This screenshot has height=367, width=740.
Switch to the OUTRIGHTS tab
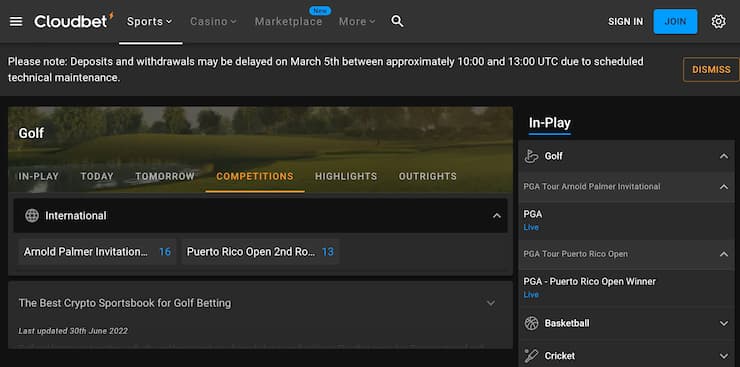[428, 176]
